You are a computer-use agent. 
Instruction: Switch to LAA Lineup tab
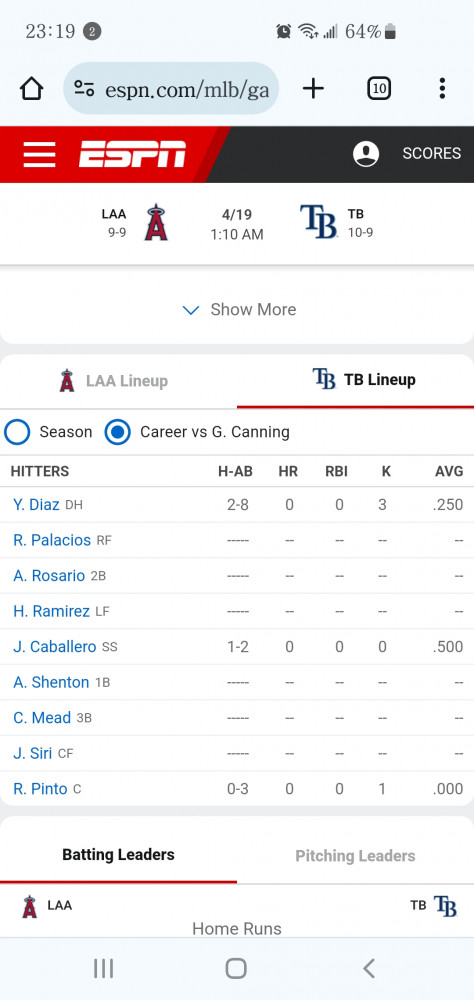pos(119,381)
